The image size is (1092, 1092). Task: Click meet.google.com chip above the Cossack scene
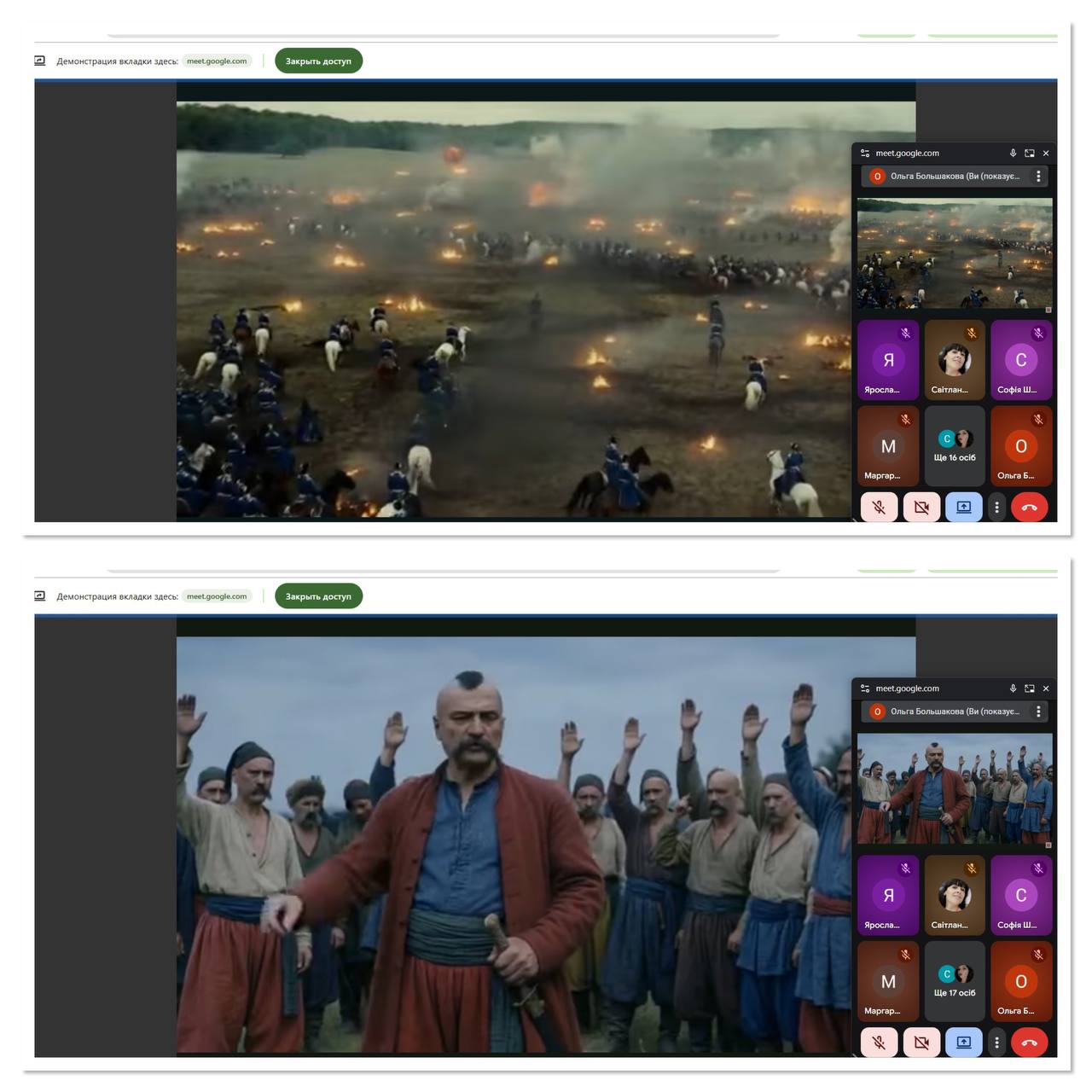pos(217,596)
